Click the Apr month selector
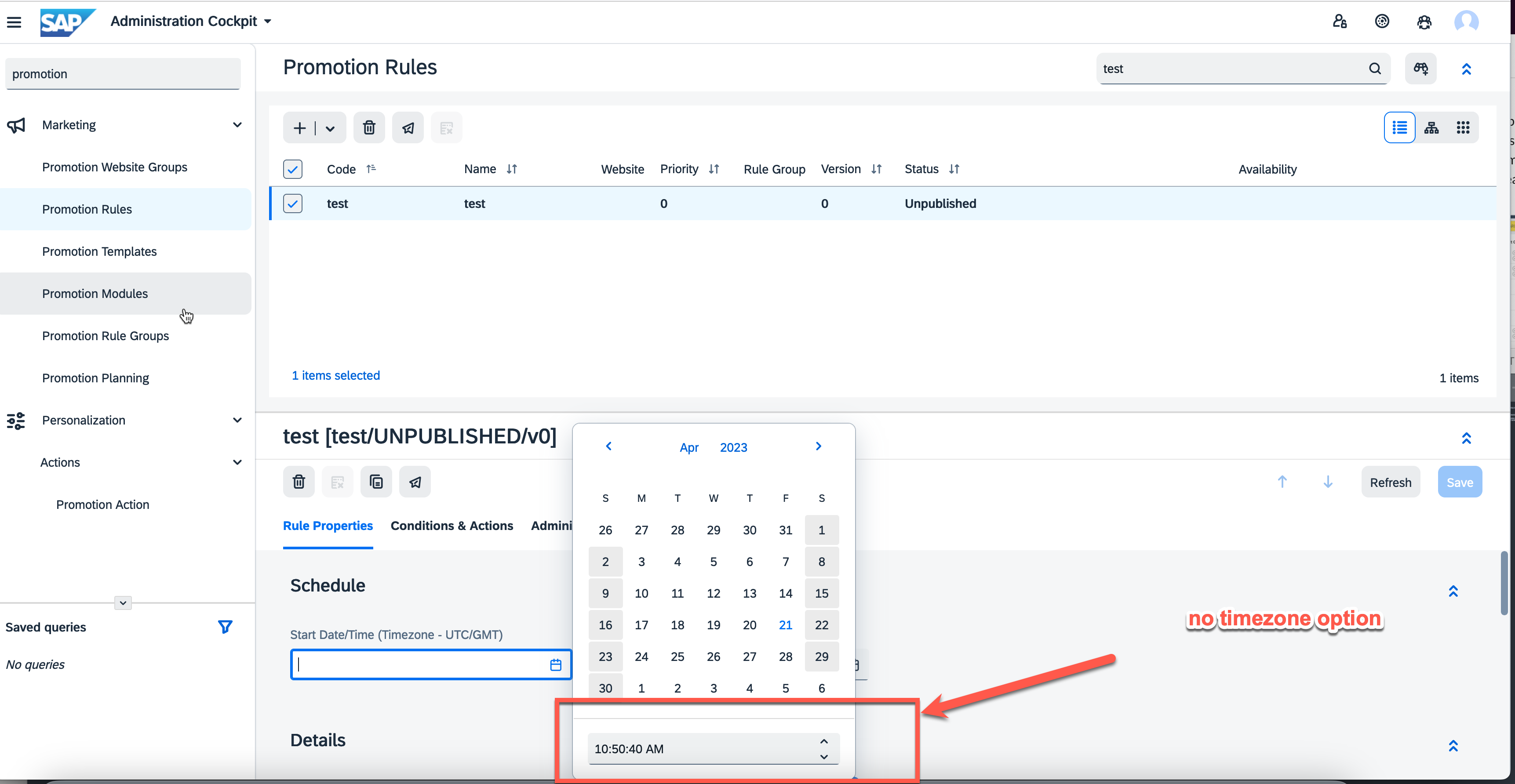 click(x=688, y=448)
